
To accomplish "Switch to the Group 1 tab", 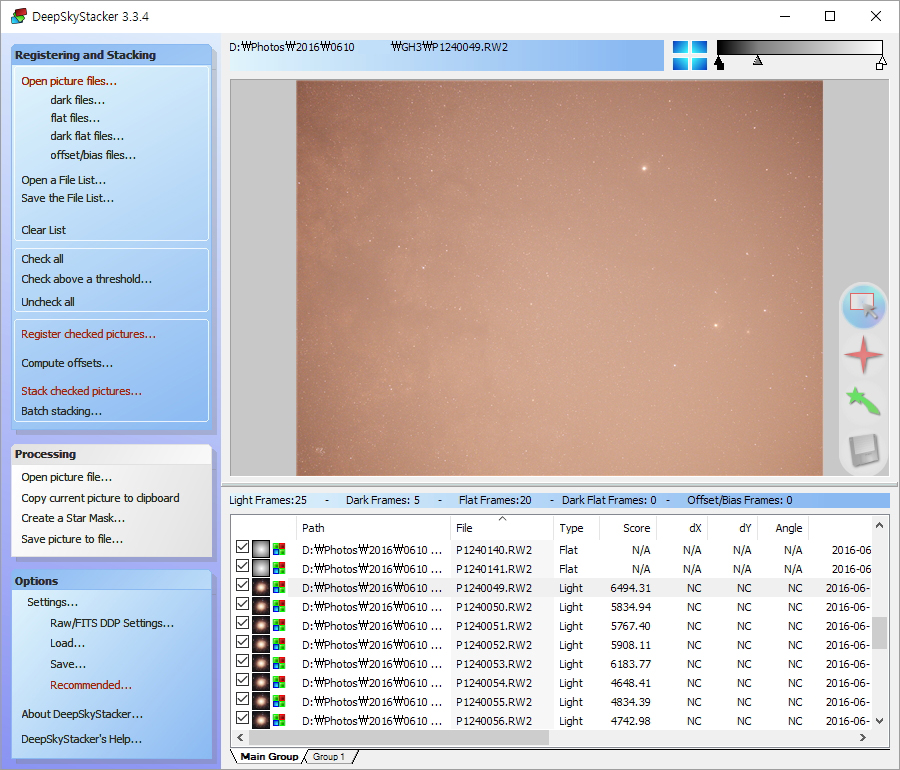I will coord(329,756).
